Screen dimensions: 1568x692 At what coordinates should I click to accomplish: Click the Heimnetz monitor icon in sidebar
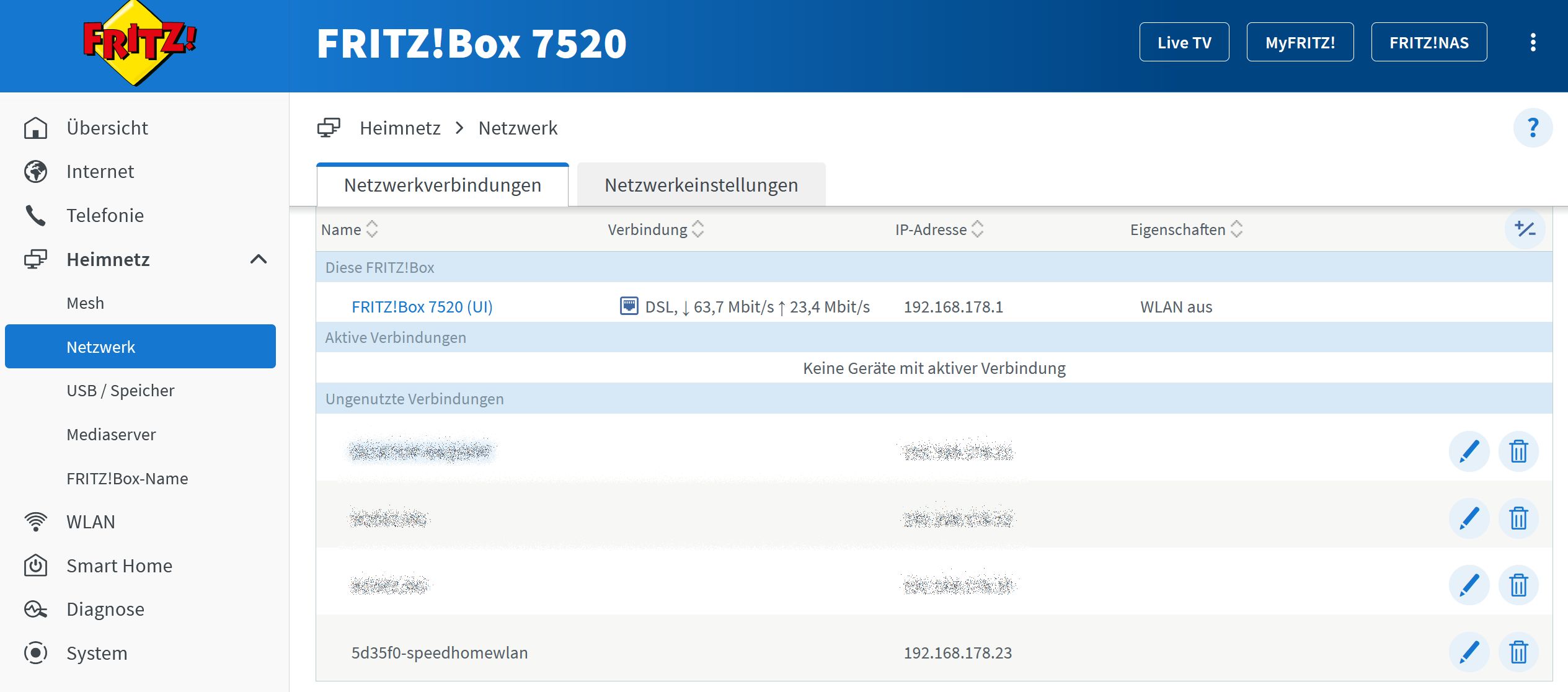35,259
